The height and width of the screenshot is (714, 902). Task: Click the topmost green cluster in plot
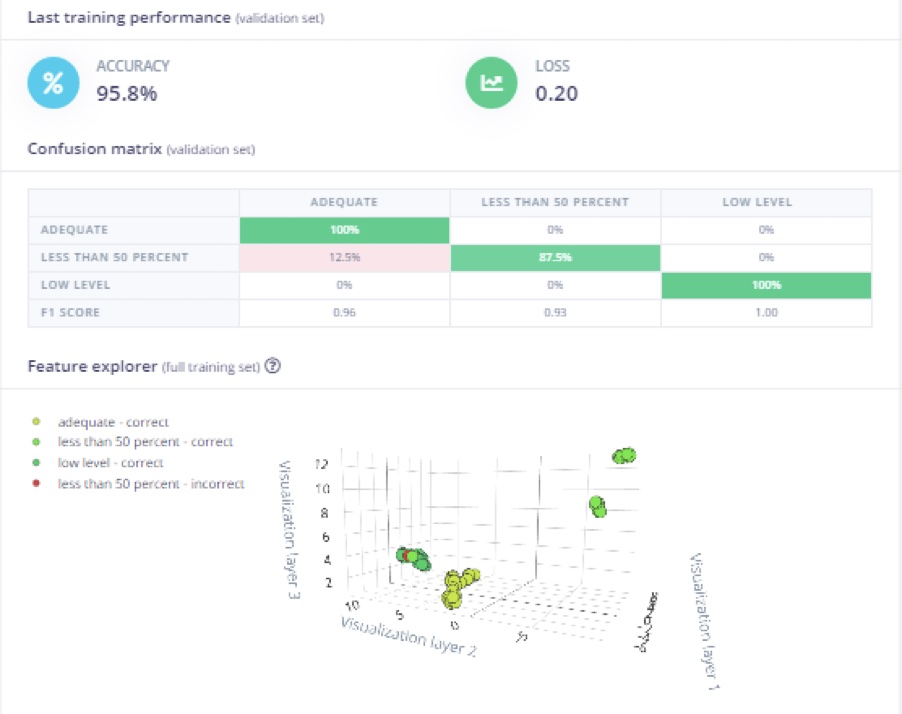(624, 456)
